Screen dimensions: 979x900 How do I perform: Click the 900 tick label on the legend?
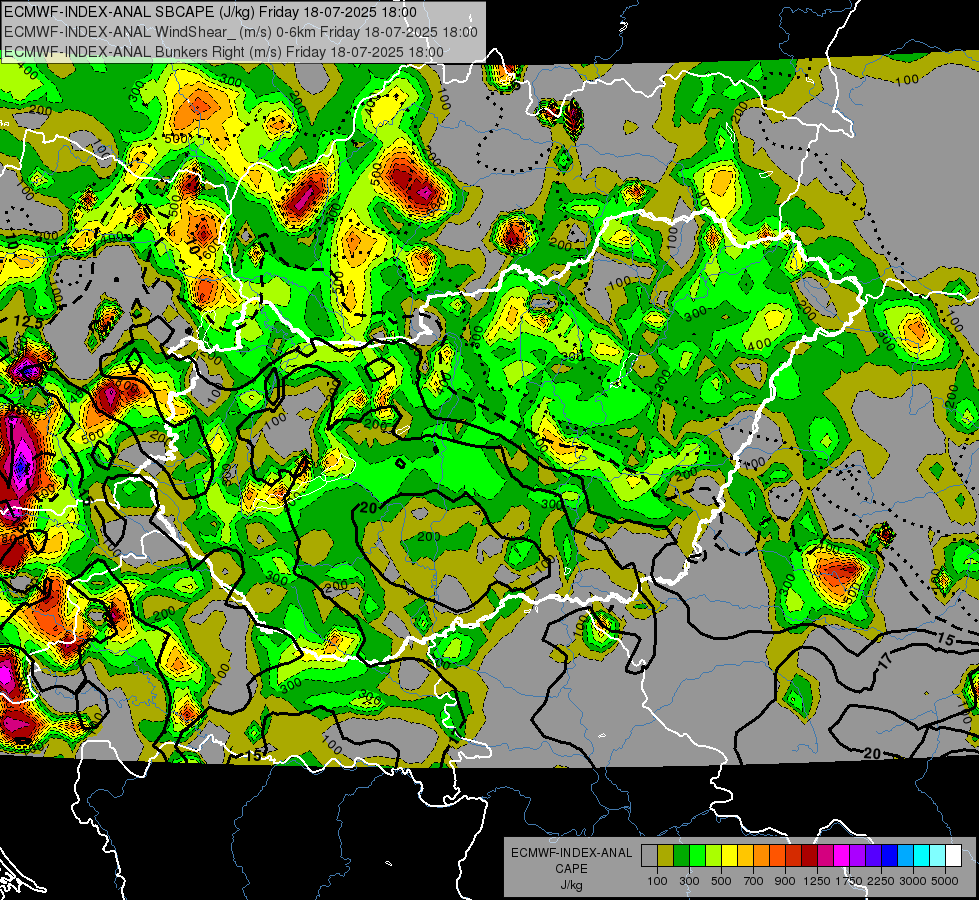(x=785, y=881)
